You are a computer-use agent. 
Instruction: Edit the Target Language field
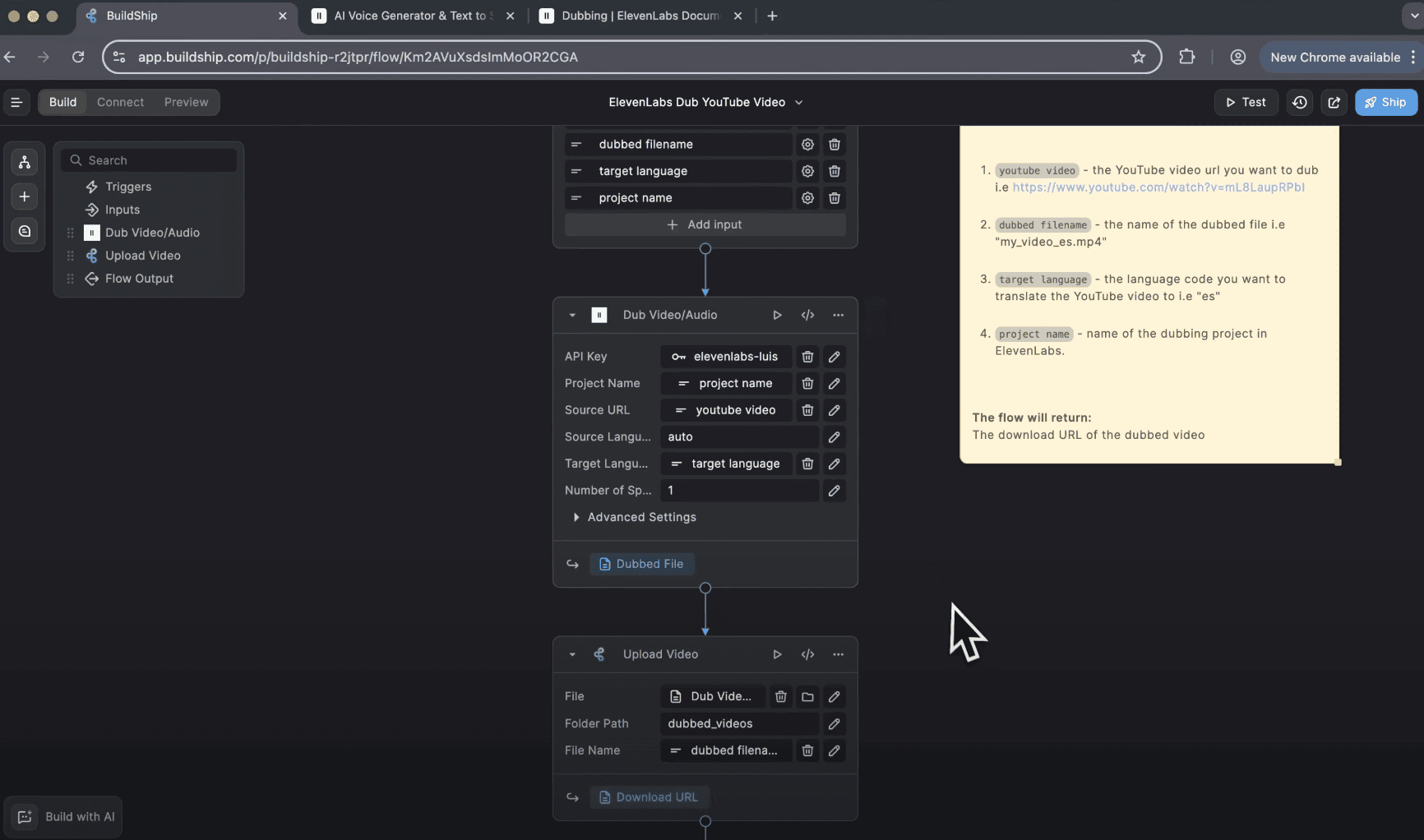click(835, 464)
